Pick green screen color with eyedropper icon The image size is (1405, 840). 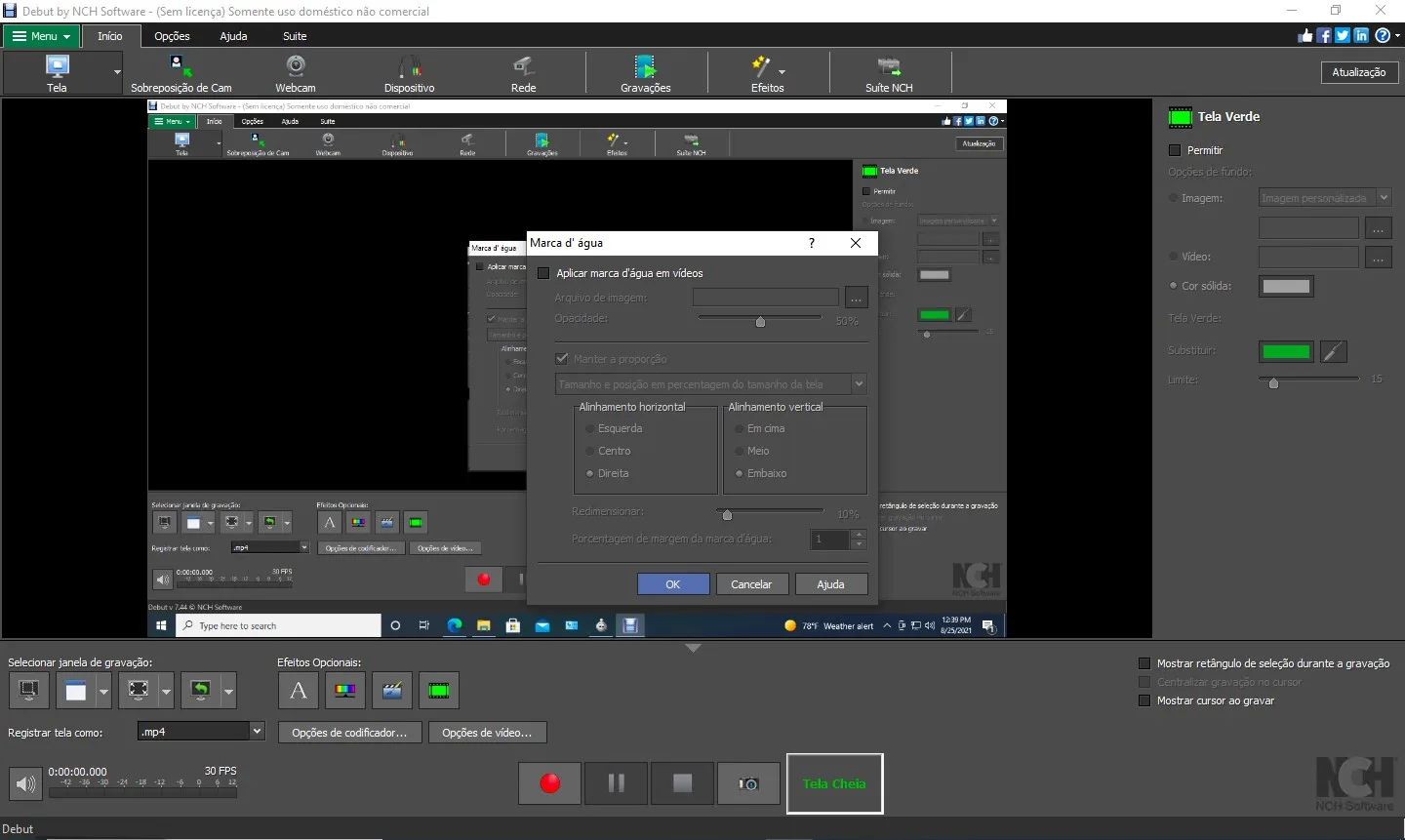coord(1334,351)
